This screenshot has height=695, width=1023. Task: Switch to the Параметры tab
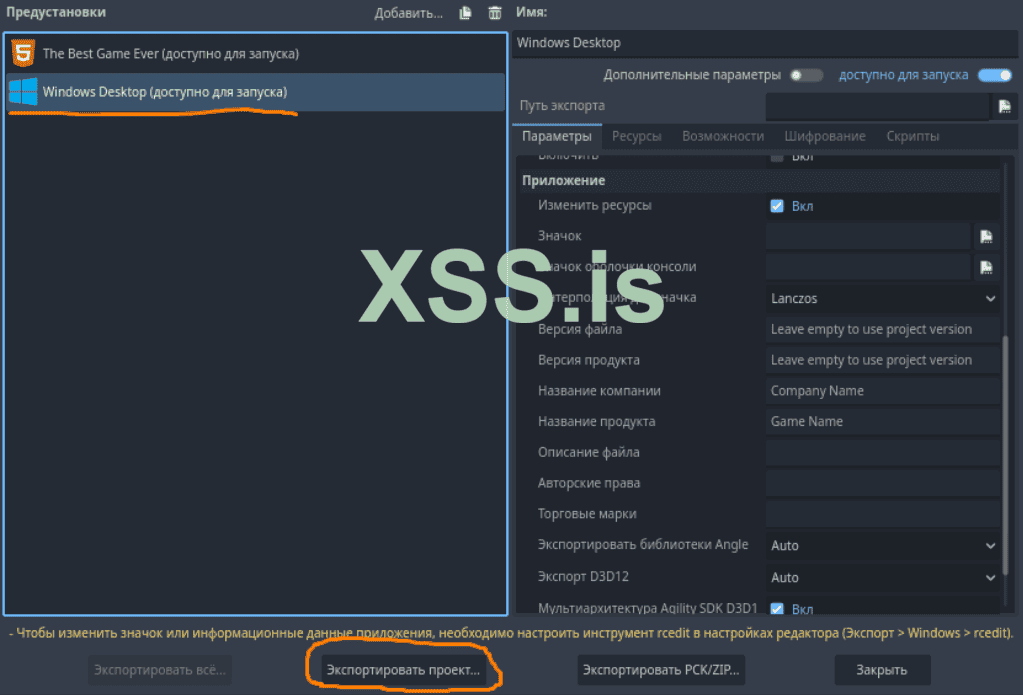pos(557,136)
